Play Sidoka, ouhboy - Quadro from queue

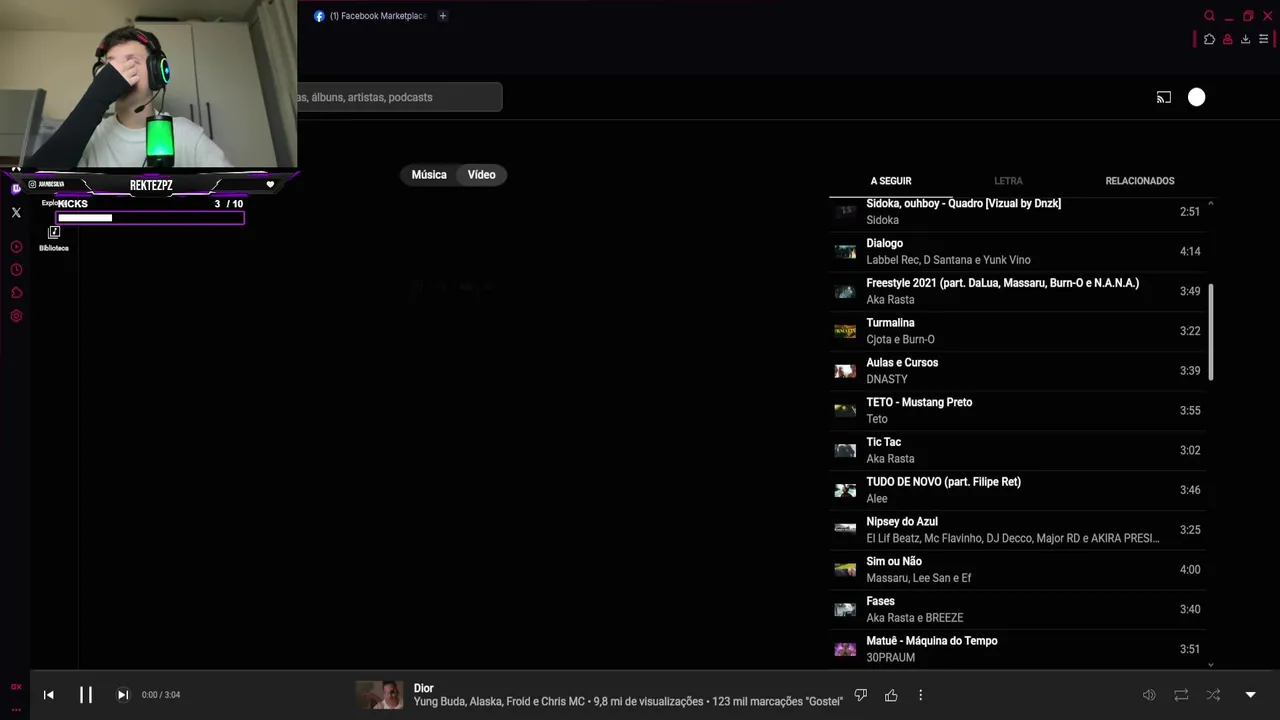pos(1017,212)
